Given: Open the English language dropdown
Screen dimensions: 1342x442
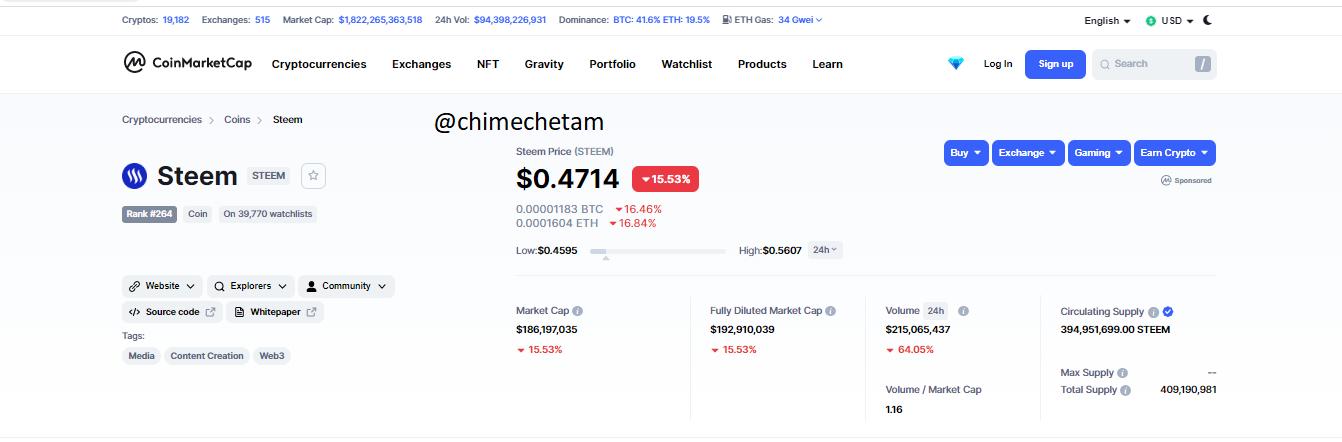Looking at the screenshot, I should (x=1107, y=20).
